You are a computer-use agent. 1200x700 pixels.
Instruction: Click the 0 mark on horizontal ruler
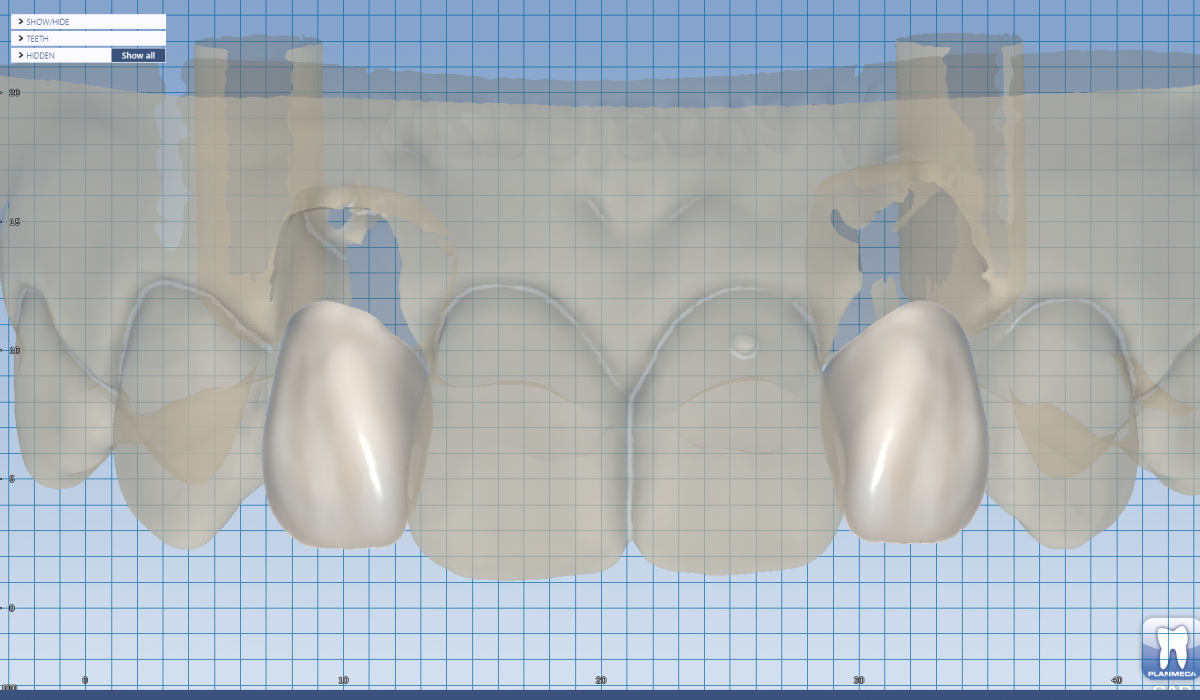coord(85,680)
